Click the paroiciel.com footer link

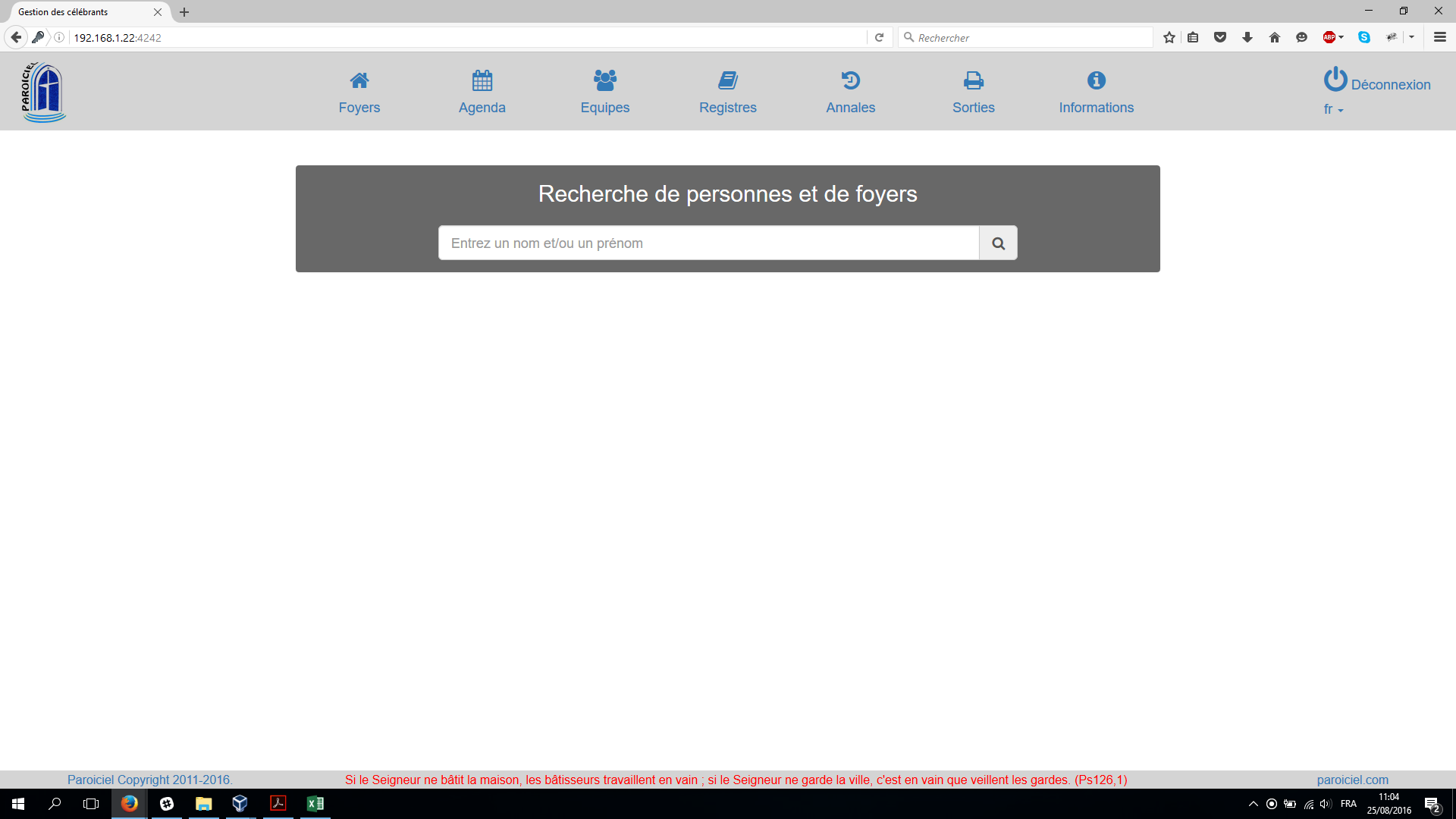click(x=1353, y=779)
